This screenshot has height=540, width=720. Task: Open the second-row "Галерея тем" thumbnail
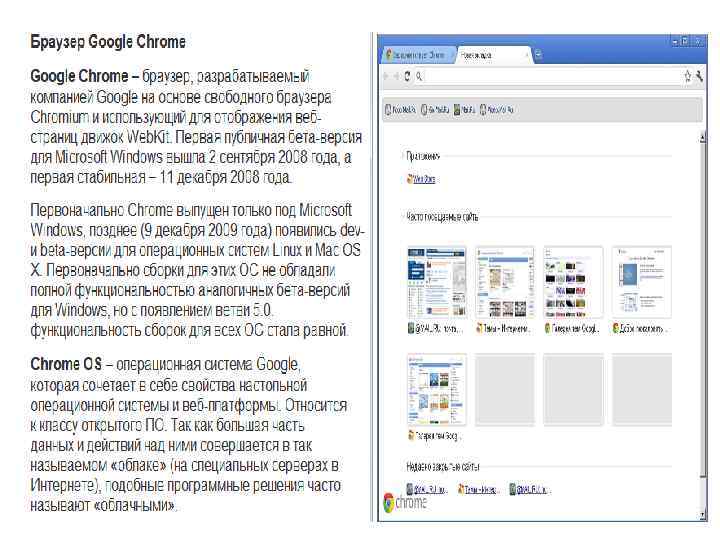pyautogui.click(x=437, y=390)
